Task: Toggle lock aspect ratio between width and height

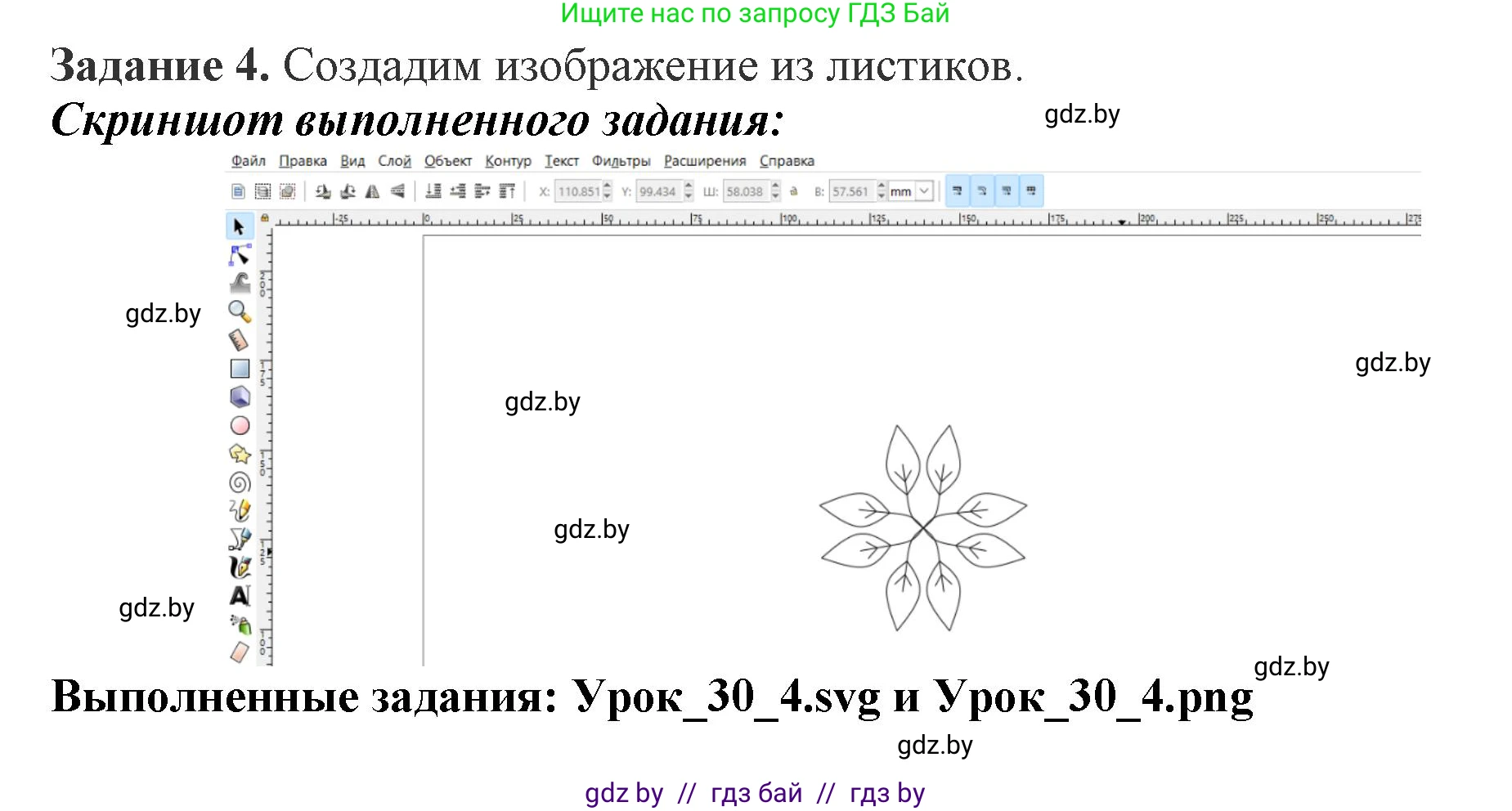Action: [x=794, y=190]
